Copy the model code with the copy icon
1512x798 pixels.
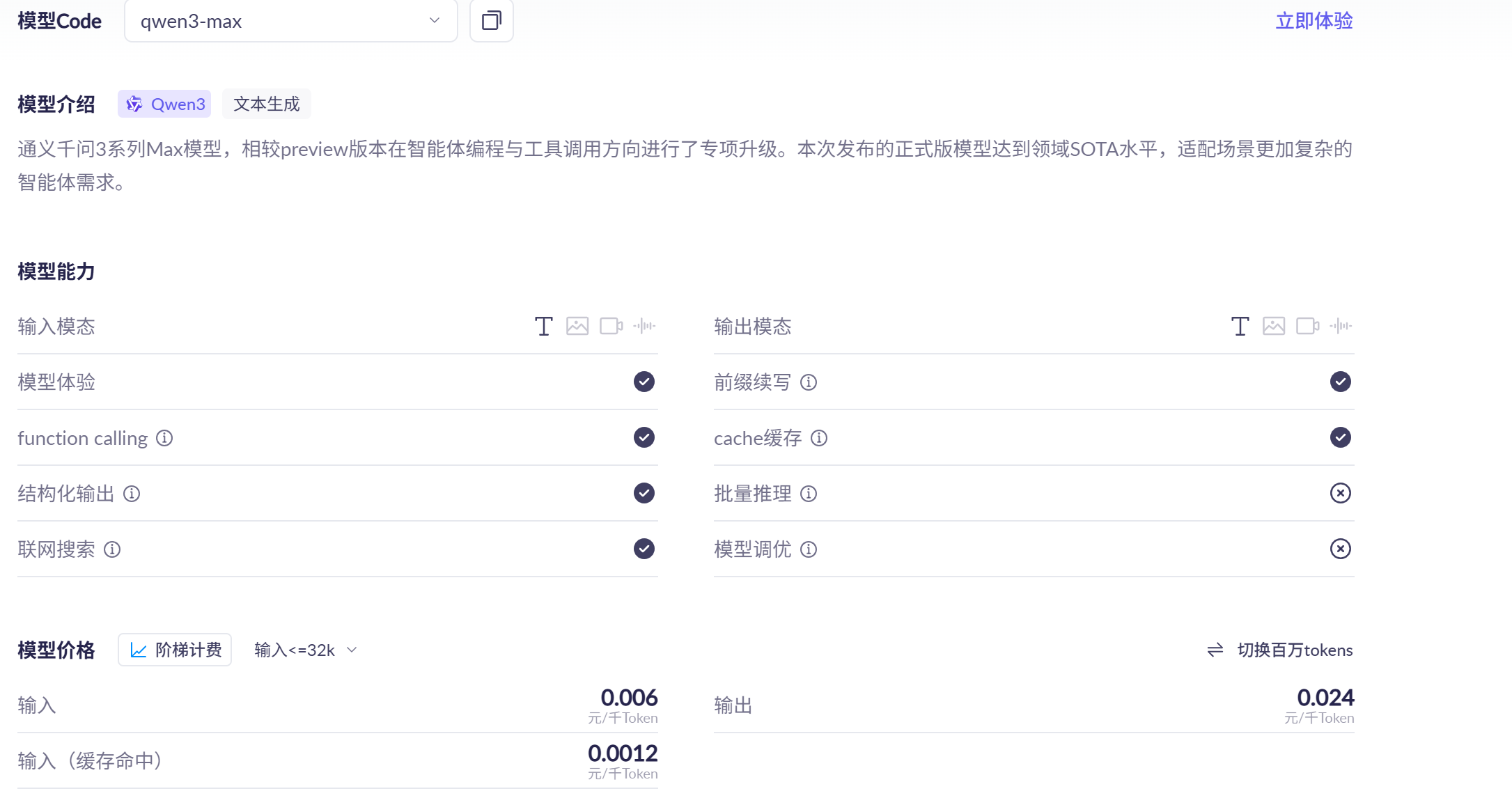click(x=492, y=21)
